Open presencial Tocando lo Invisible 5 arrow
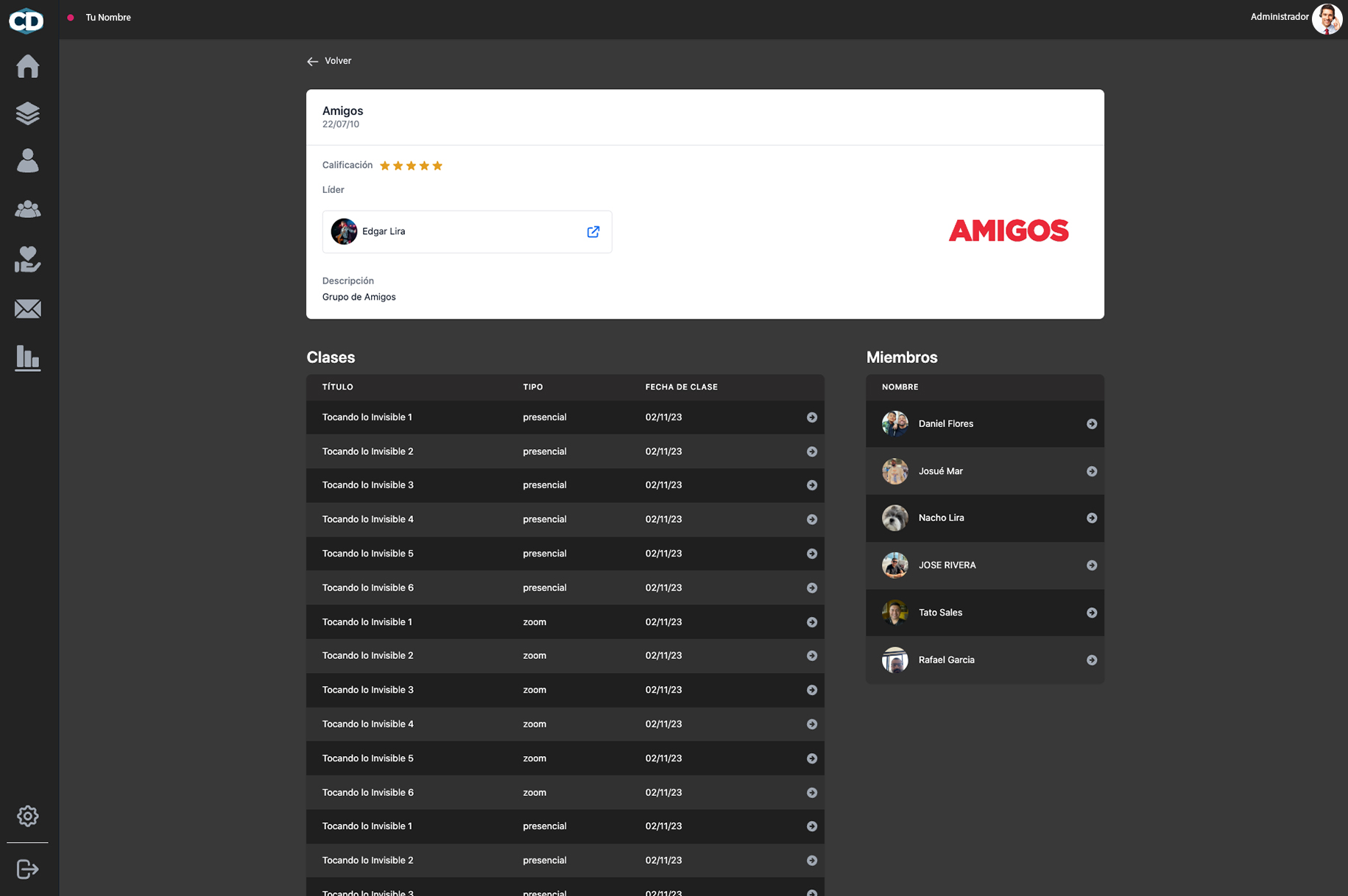 click(812, 554)
